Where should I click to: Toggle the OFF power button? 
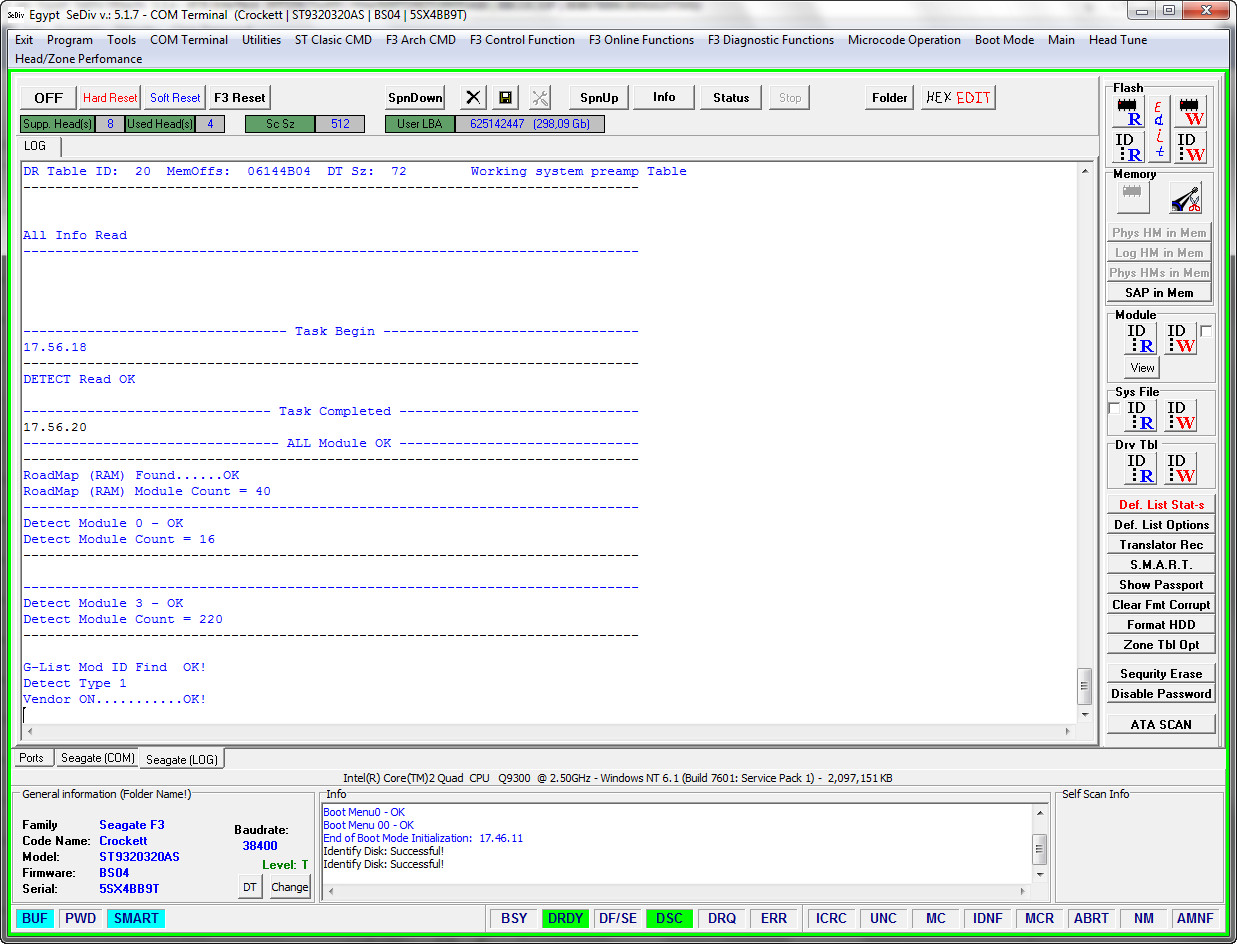[x=48, y=97]
